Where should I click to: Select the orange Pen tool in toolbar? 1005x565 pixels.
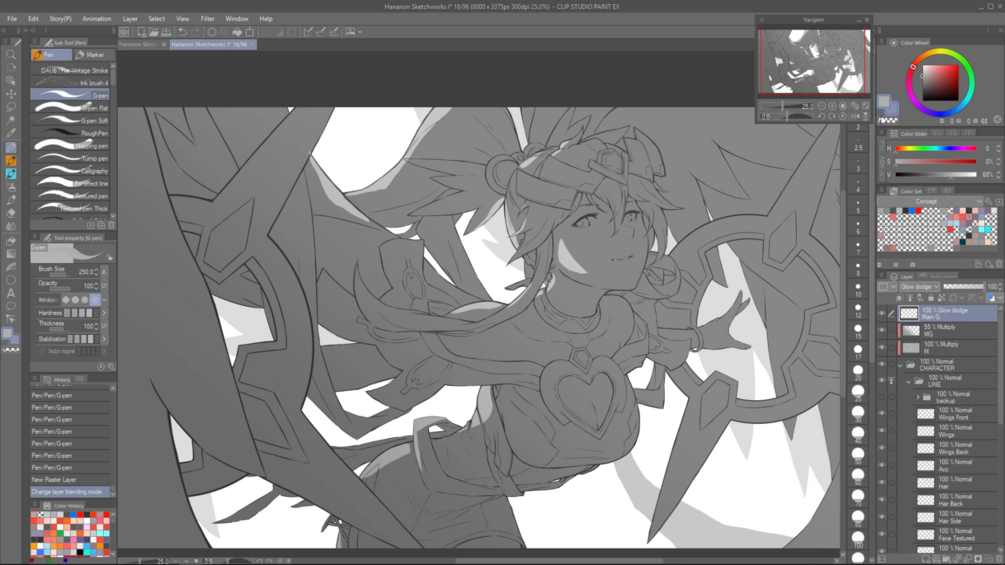pyautogui.click(x=11, y=160)
